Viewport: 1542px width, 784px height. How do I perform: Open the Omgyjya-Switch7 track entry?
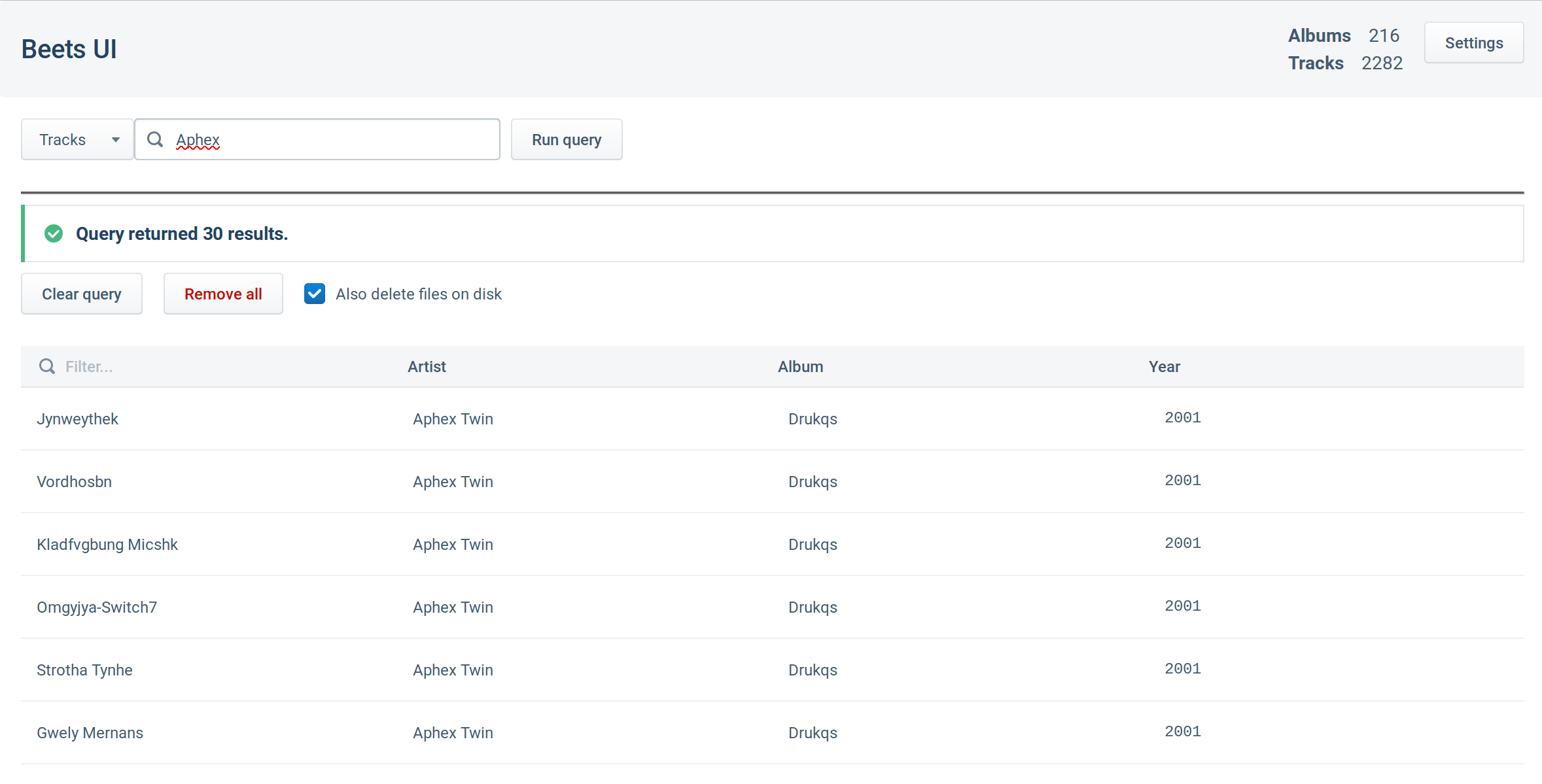click(97, 607)
